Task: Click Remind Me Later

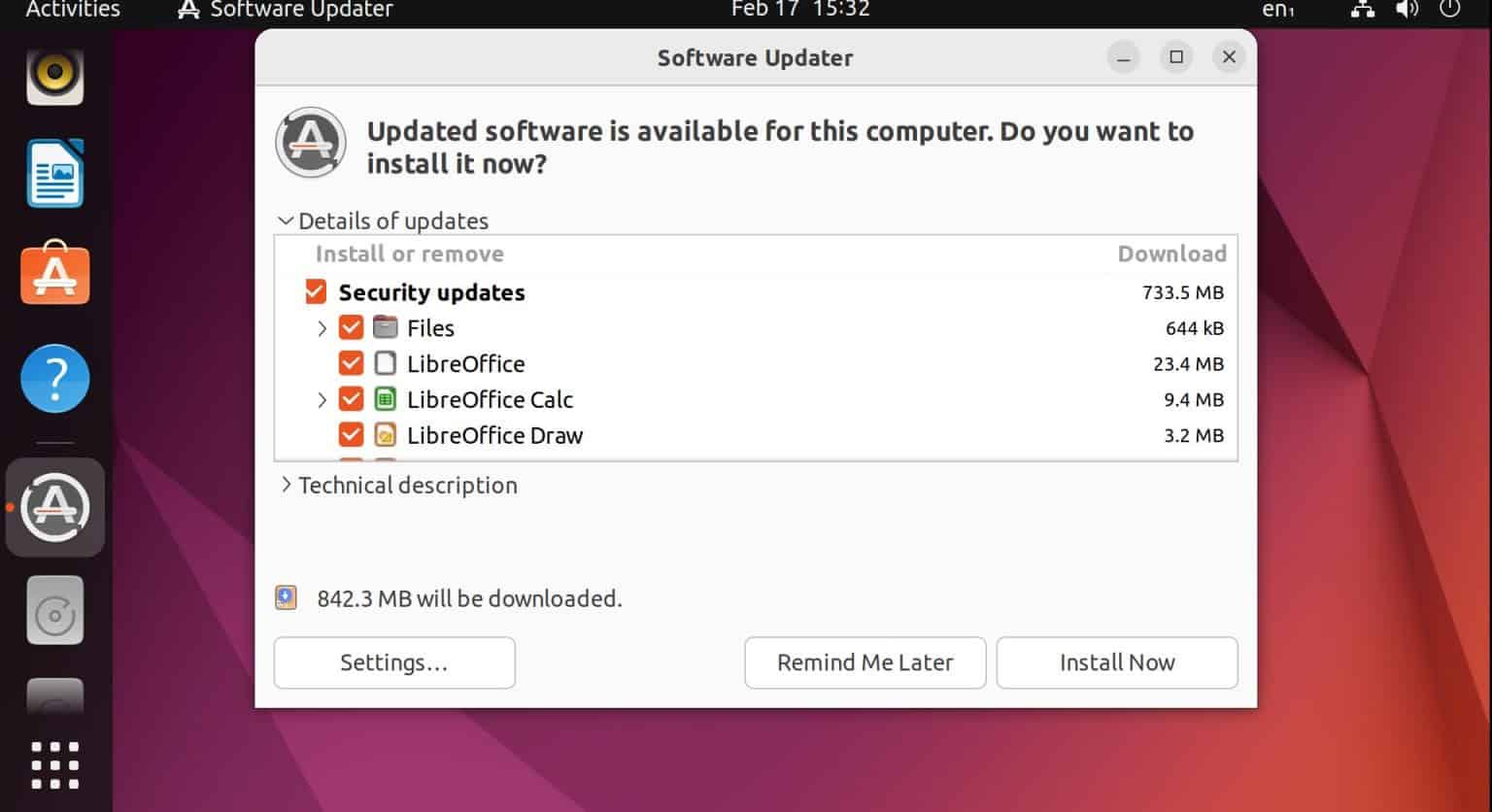Action: coord(864,662)
